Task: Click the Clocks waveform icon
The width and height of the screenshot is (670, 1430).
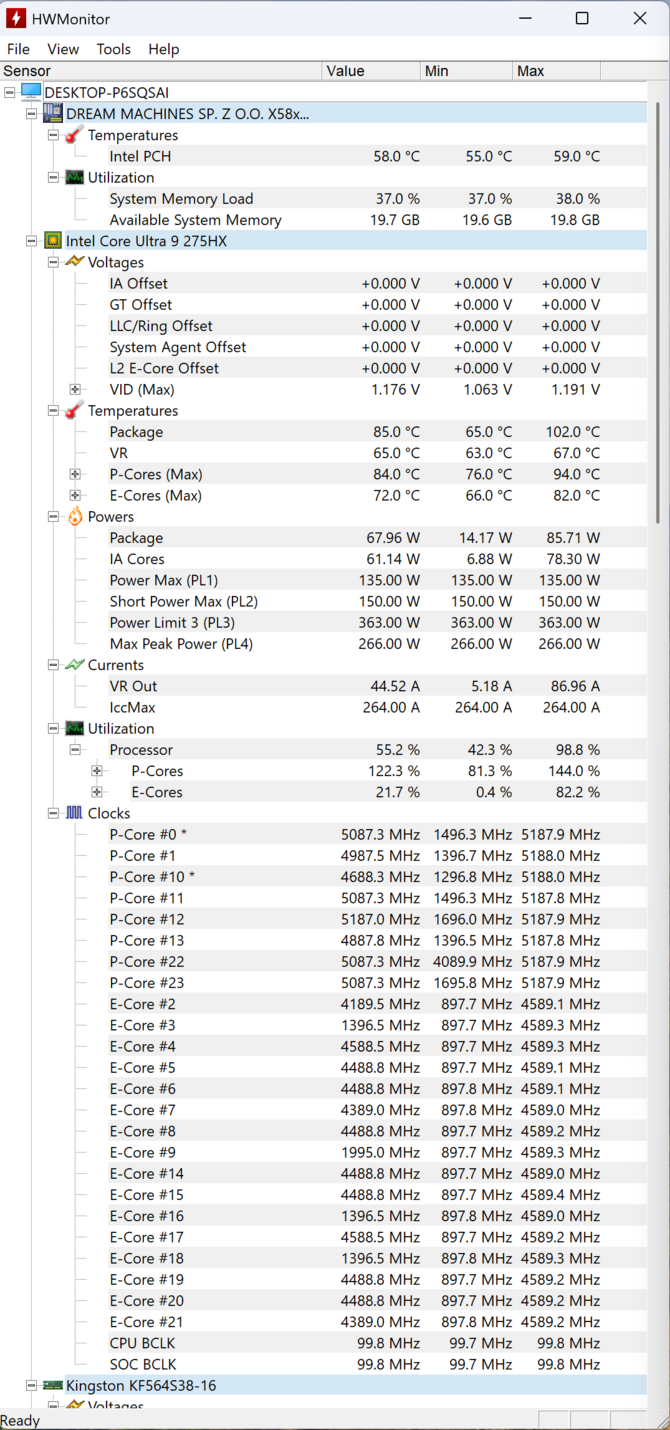Action: pos(75,813)
